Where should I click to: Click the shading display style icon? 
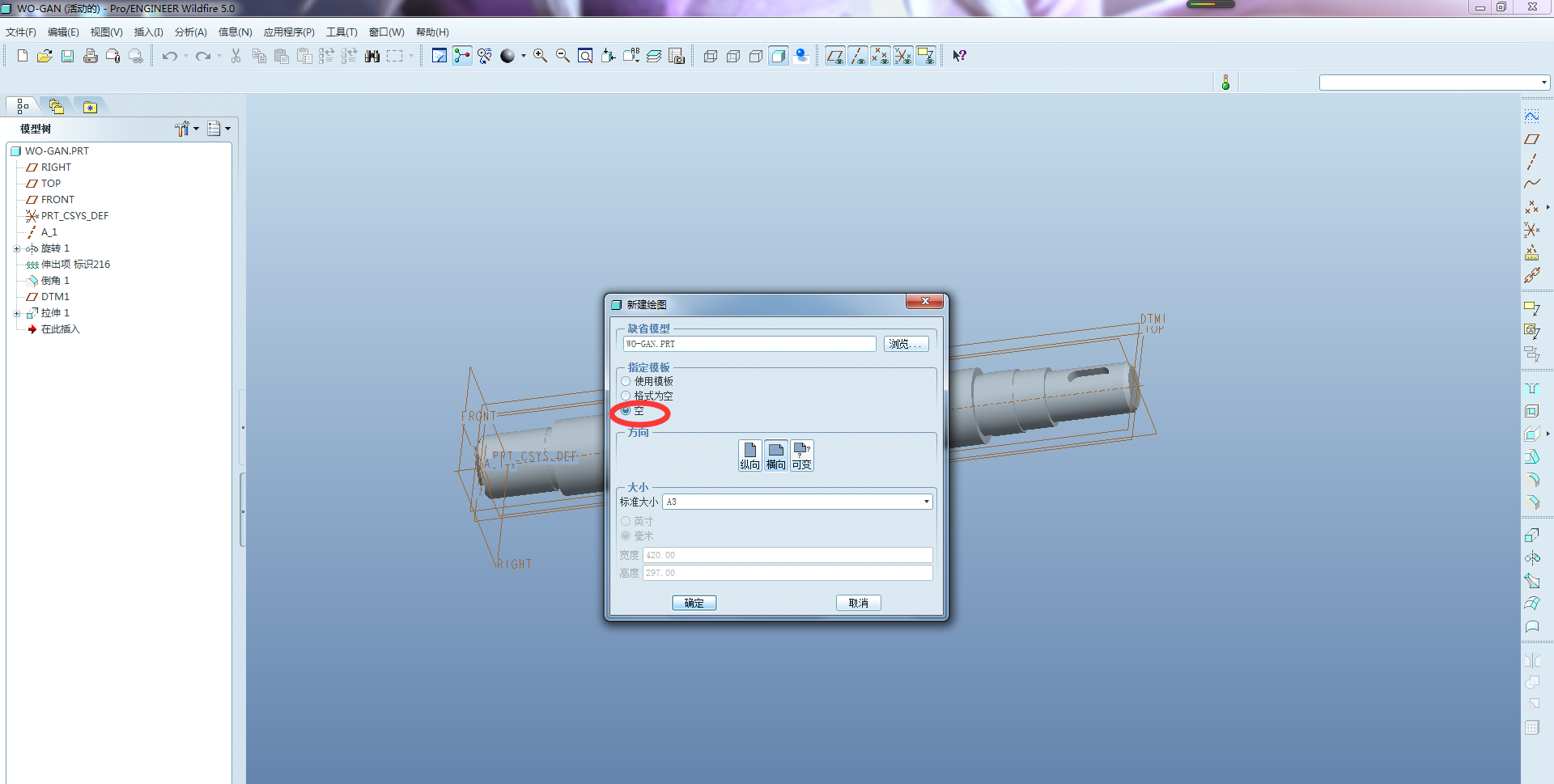[x=779, y=56]
